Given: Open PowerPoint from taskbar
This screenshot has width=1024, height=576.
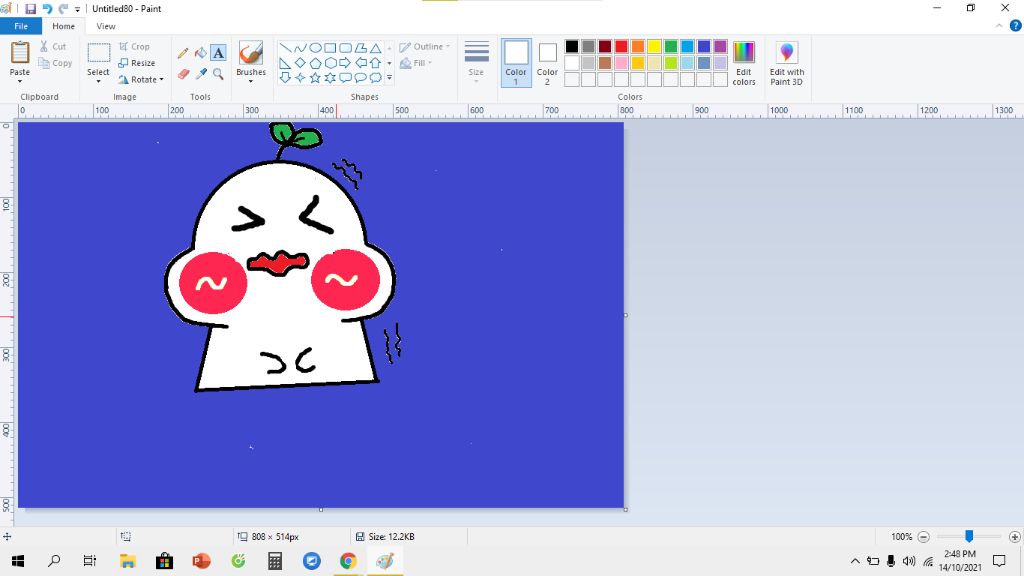Looking at the screenshot, I should [x=201, y=561].
